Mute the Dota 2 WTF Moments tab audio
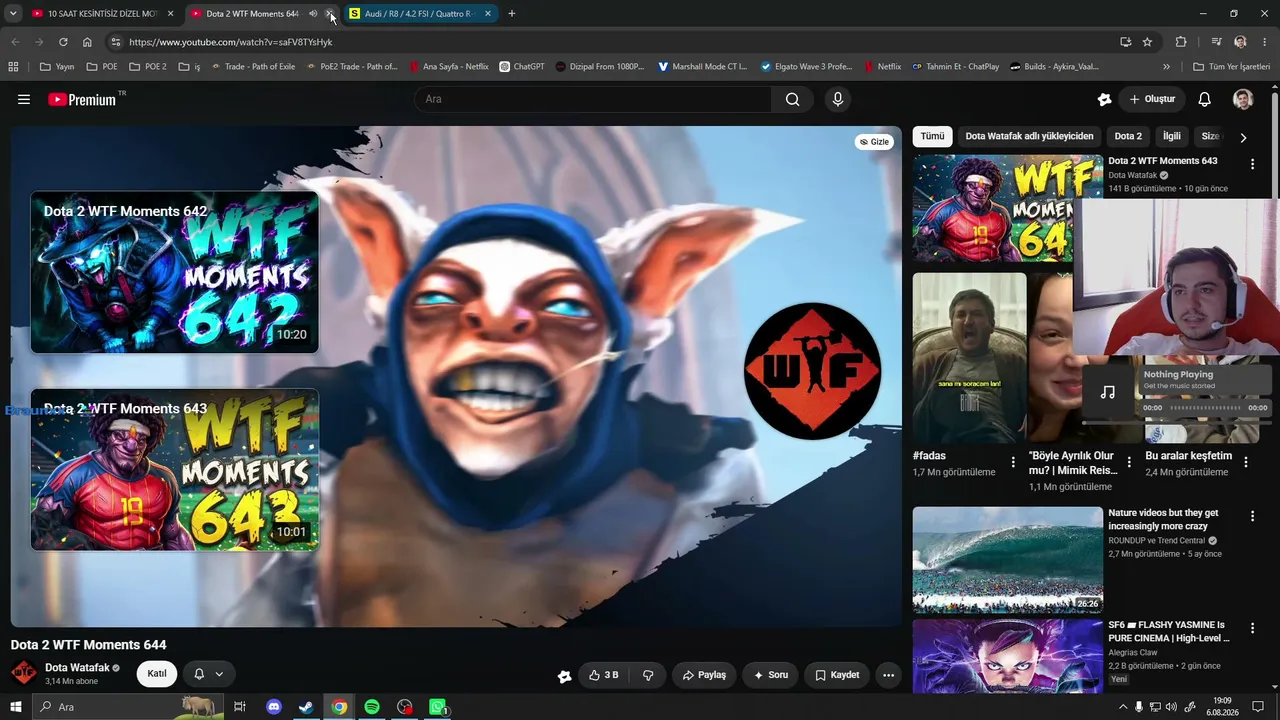This screenshot has width=1280, height=720. pos(312,14)
